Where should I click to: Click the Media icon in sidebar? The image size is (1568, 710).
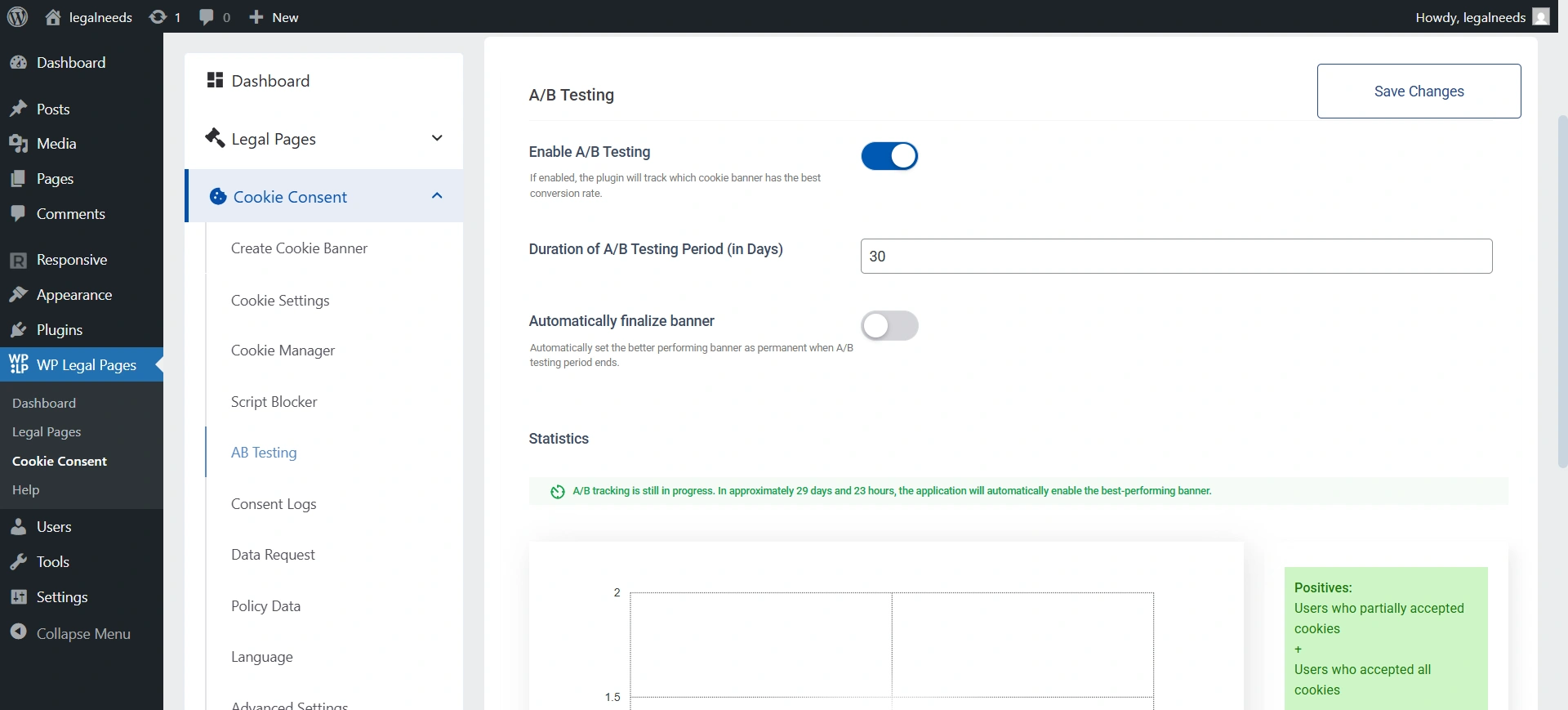click(x=18, y=144)
